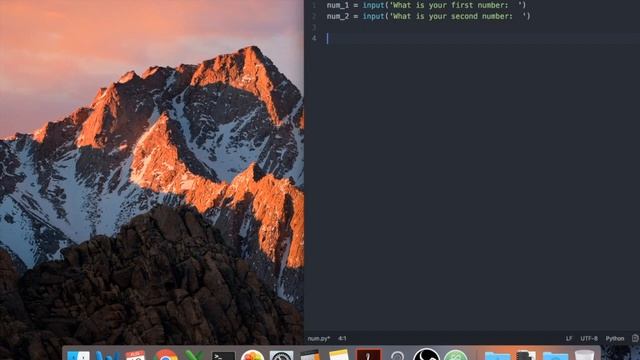Click the 'What is your second number' string
640x360 pixels.
(458, 16)
